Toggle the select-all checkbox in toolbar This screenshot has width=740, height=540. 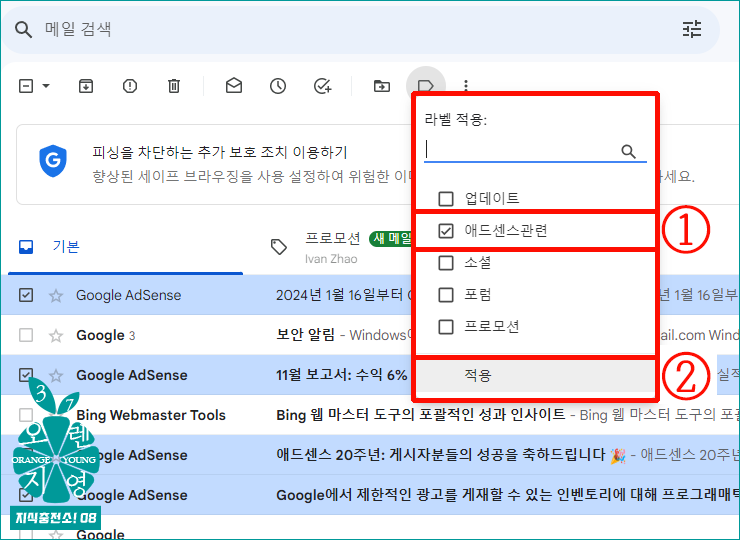26,86
